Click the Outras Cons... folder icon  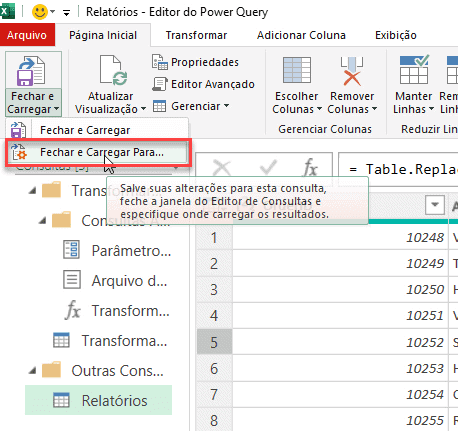tap(51, 369)
